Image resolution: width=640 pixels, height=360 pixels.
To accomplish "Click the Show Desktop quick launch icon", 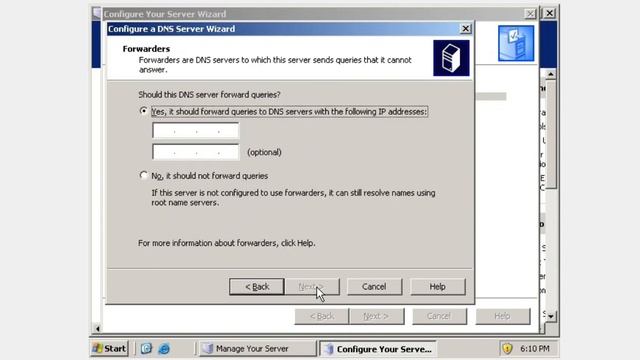I will pos(146,349).
